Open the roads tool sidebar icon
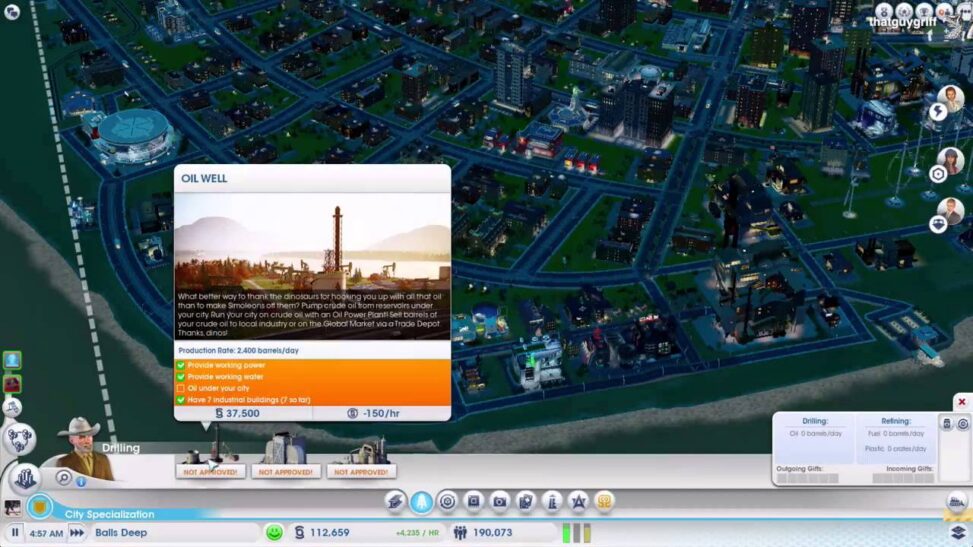The height and width of the screenshot is (547, 973). coord(12,407)
